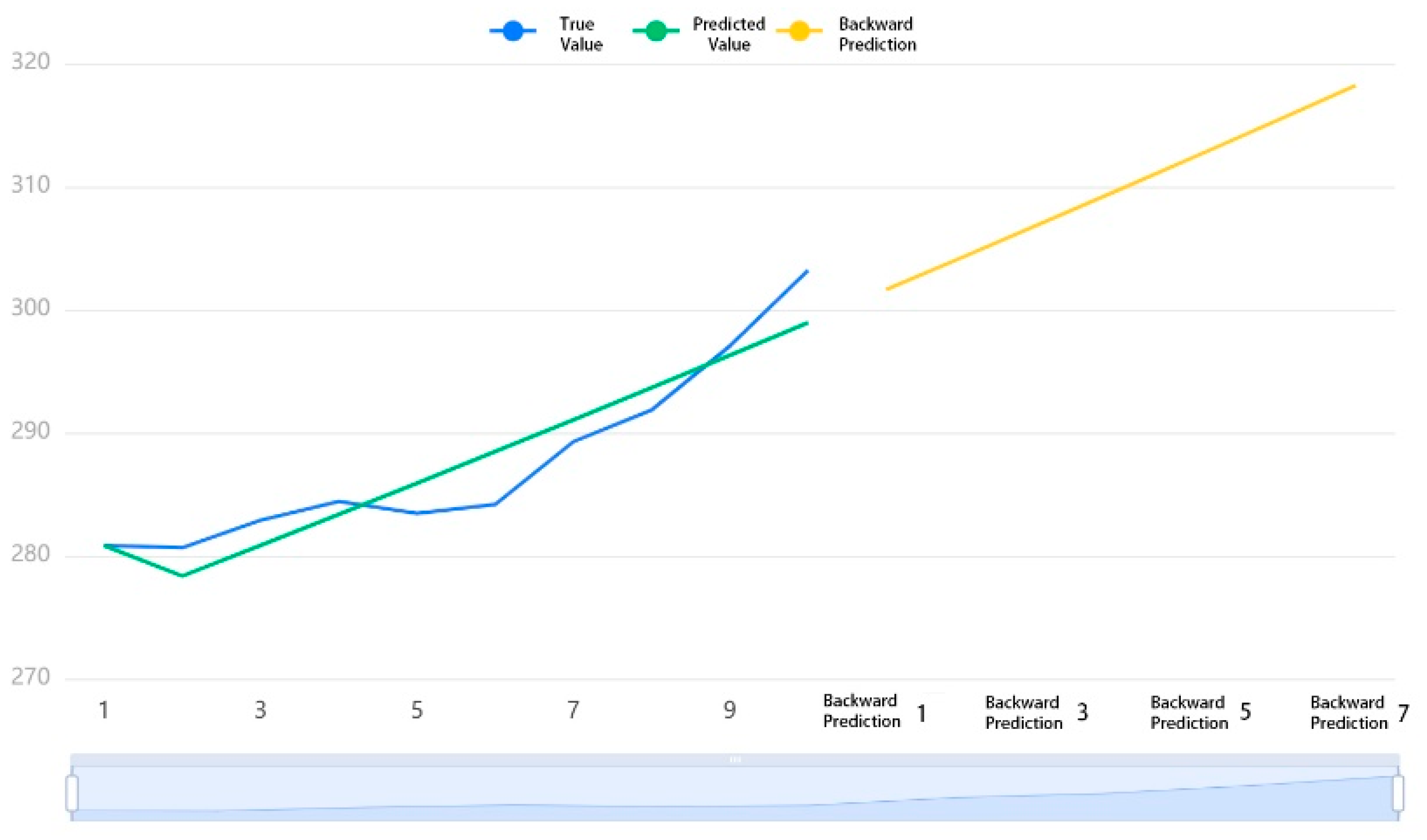The height and width of the screenshot is (840, 1427).
Task: Toggle the Predicted Value series label
Action: 729,34
